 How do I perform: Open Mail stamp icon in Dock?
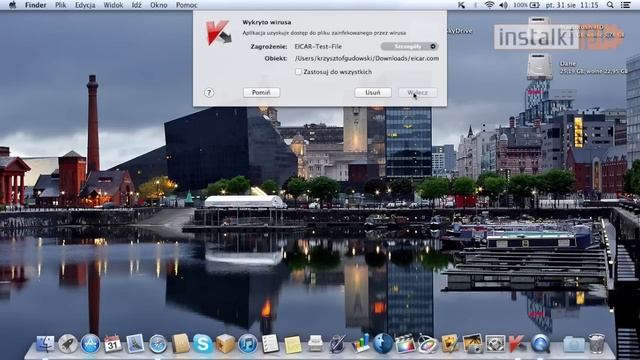(135, 344)
